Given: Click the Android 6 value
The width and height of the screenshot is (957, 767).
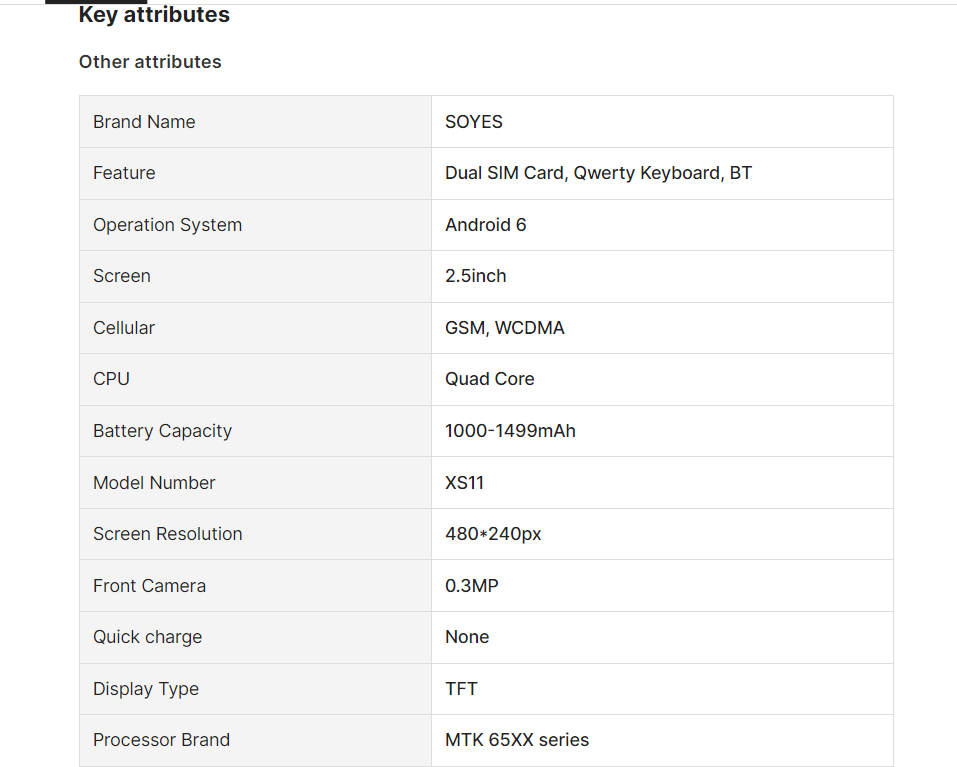Looking at the screenshot, I should (x=485, y=225).
